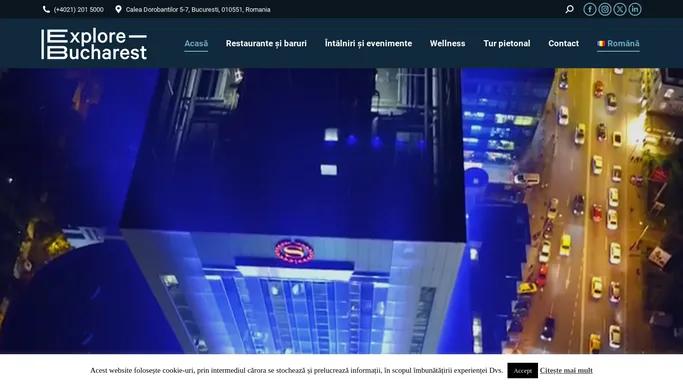
Task: Open Întâlniri și evenimente menu
Action: (368, 44)
